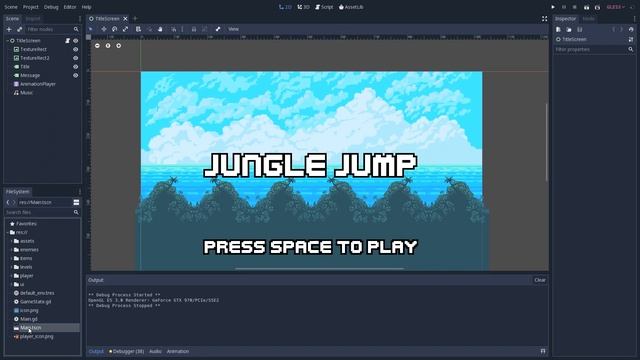640x360 pixels.
Task: Create a new resource in Inspector
Action: [x=558, y=29]
